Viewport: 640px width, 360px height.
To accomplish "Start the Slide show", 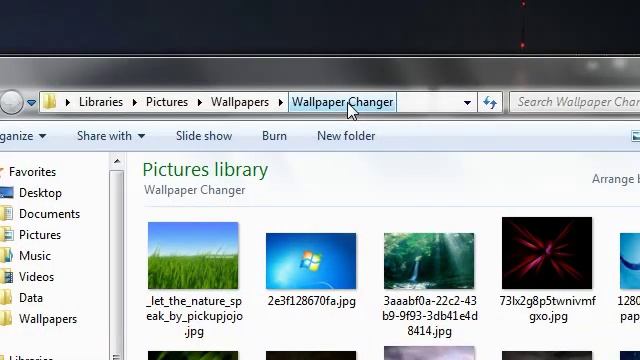I will 204,136.
